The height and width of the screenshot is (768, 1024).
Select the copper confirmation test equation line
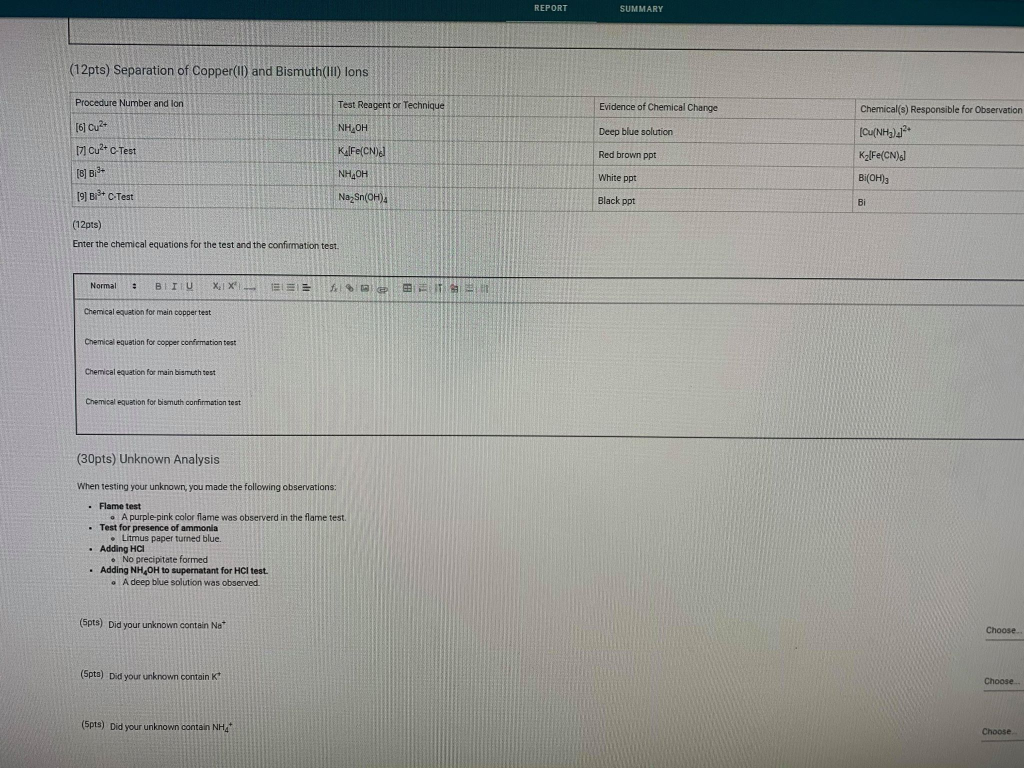pyautogui.click(x=160, y=342)
